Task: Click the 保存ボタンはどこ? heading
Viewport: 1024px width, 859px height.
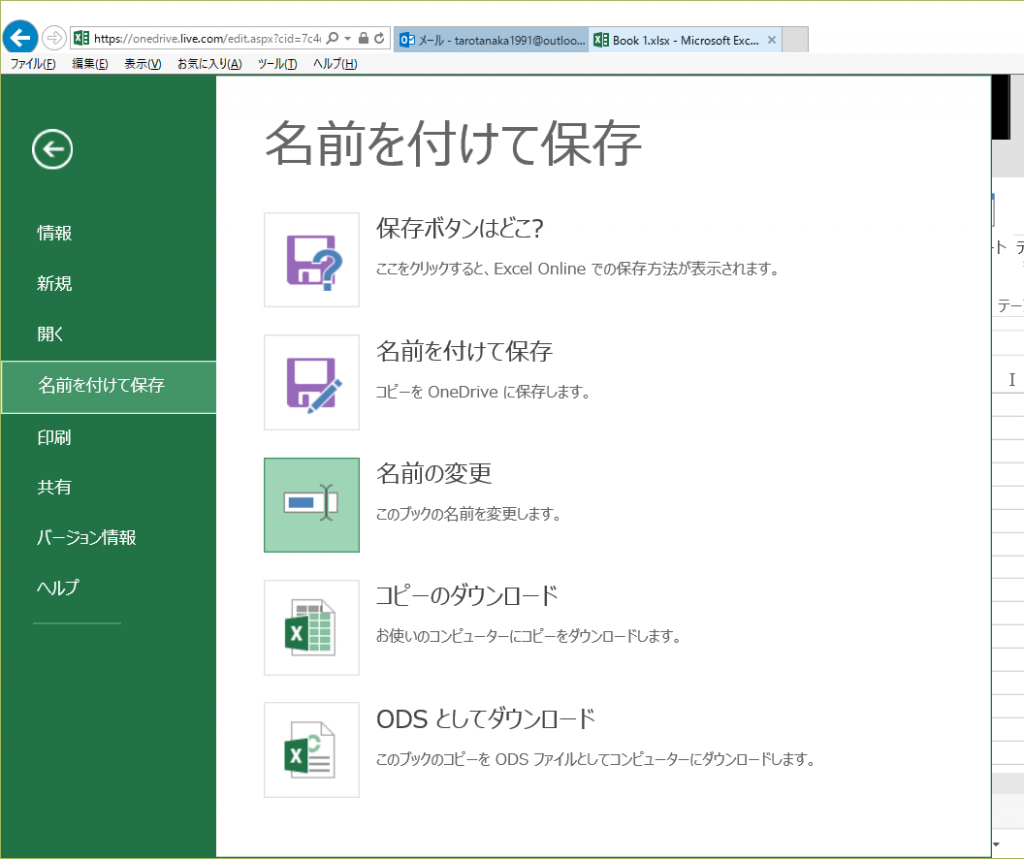Action: (460, 228)
